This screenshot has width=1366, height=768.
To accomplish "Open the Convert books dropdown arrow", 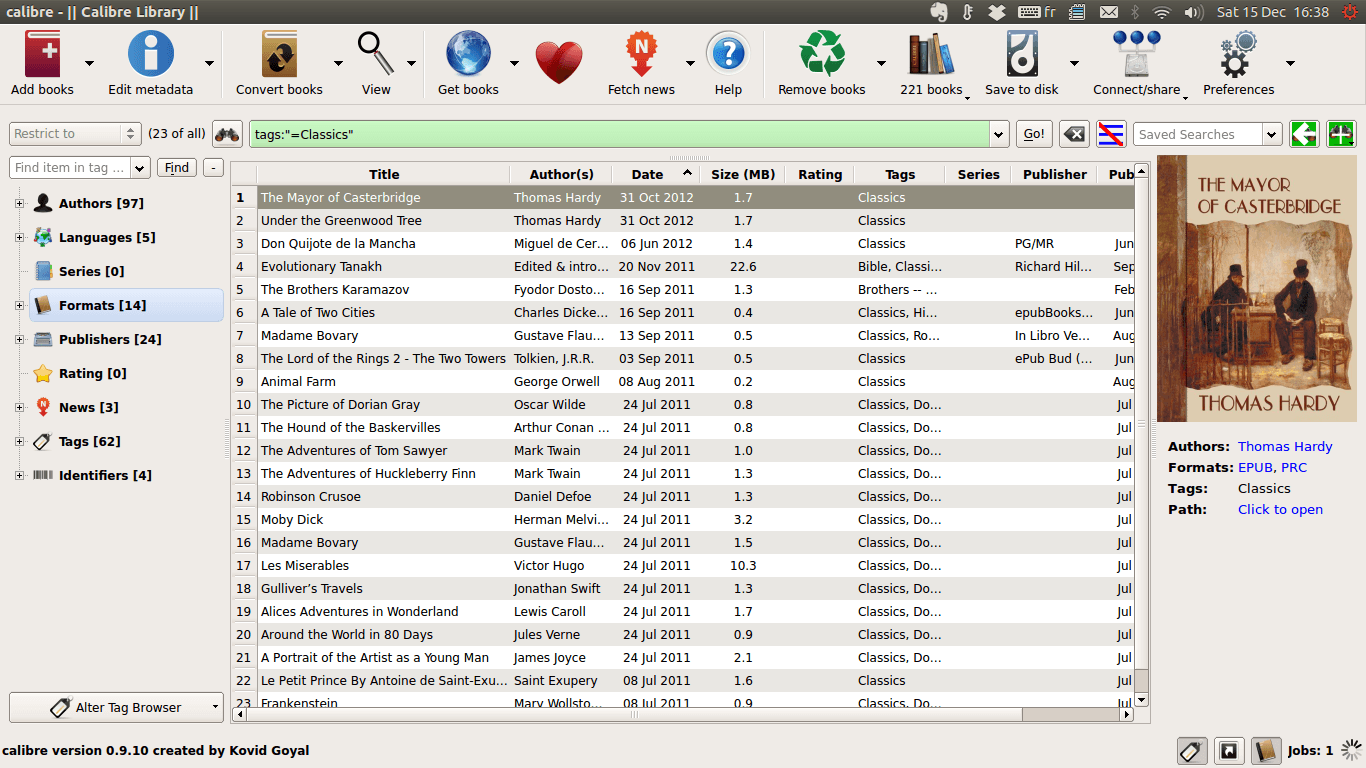I will pyautogui.click(x=338, y=63).
